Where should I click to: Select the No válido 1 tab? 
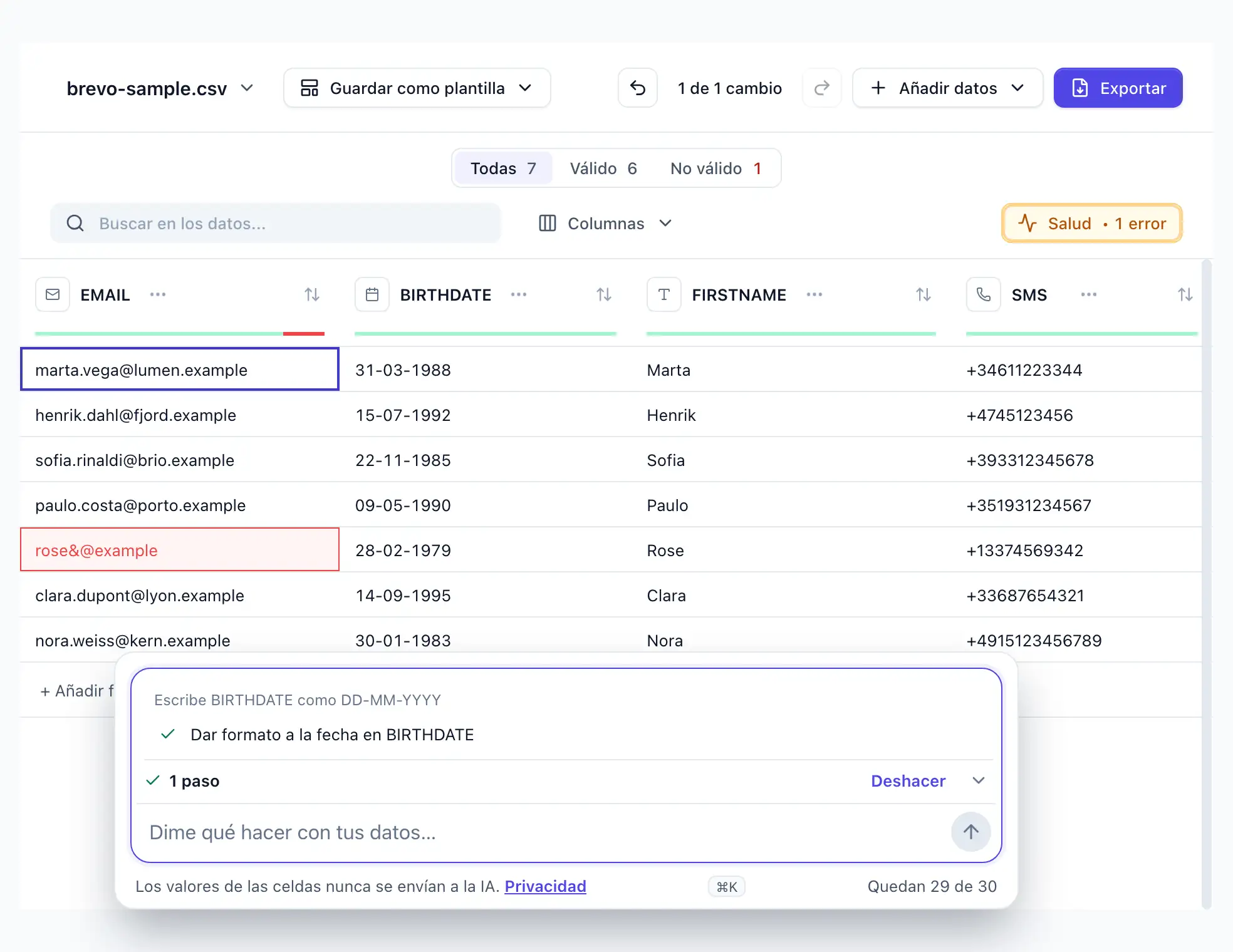pos(716,168)
